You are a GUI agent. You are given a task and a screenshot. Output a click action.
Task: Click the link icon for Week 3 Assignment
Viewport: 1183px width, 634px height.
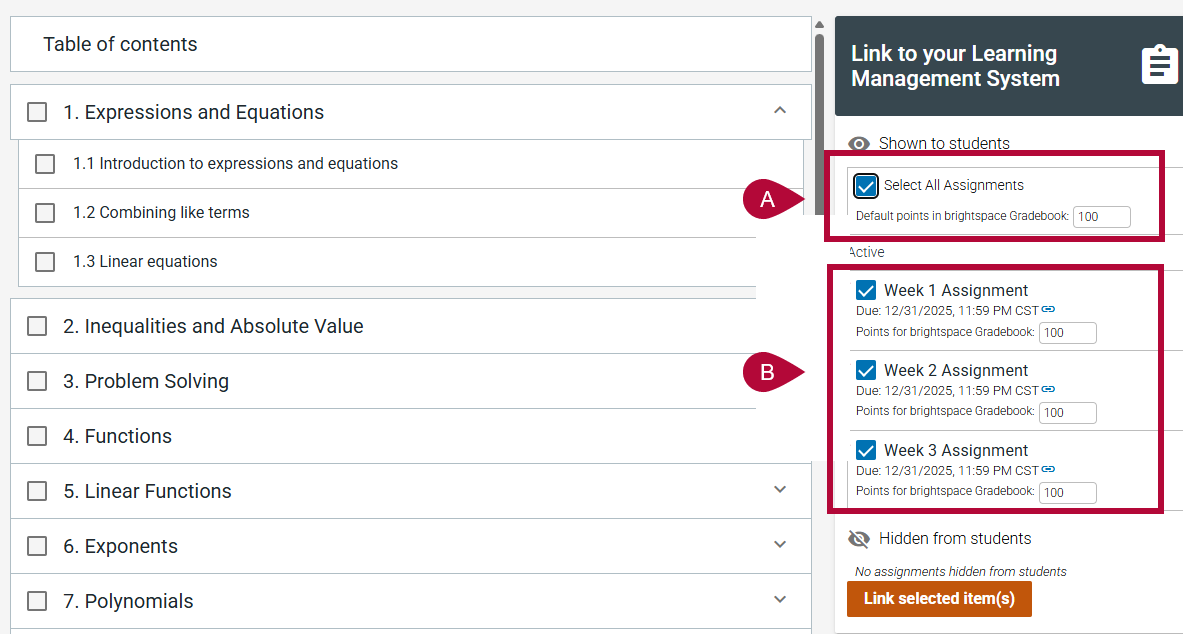click(1048, 469)
